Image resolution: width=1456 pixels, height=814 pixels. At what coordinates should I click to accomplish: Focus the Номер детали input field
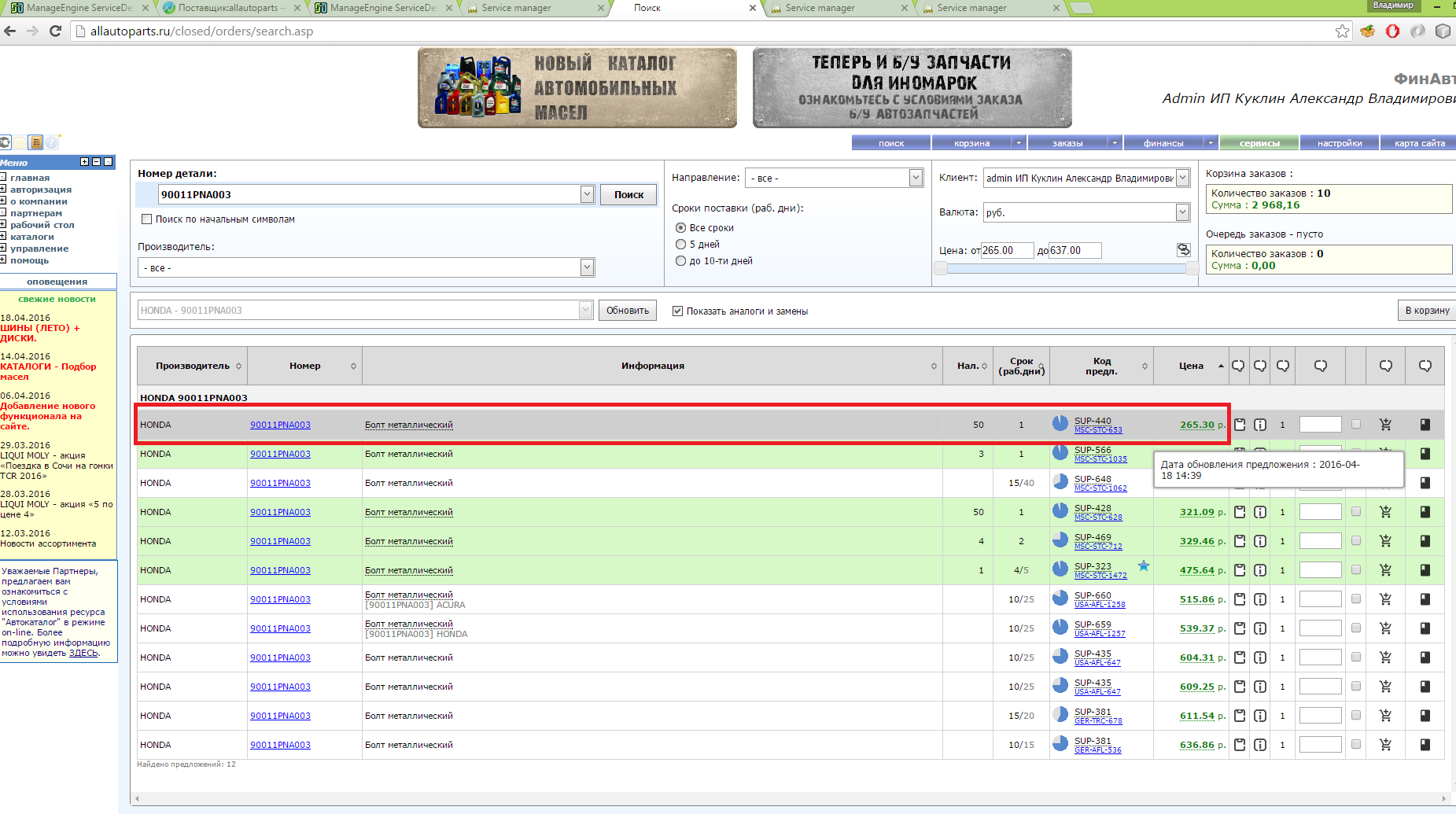tap(369, 194)
